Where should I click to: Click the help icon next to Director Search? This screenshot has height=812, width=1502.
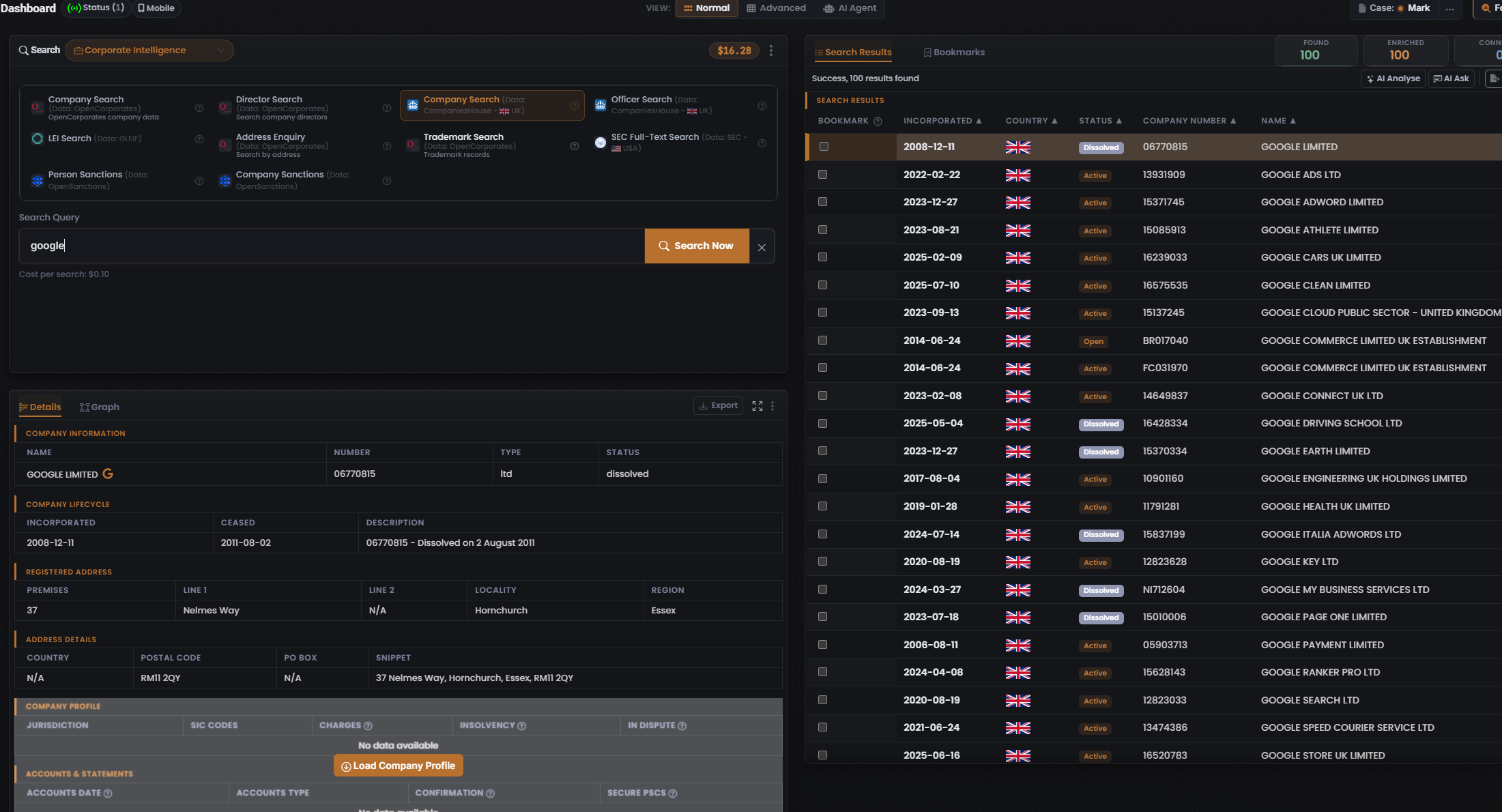pyautogui.click(x=387, y=108)
